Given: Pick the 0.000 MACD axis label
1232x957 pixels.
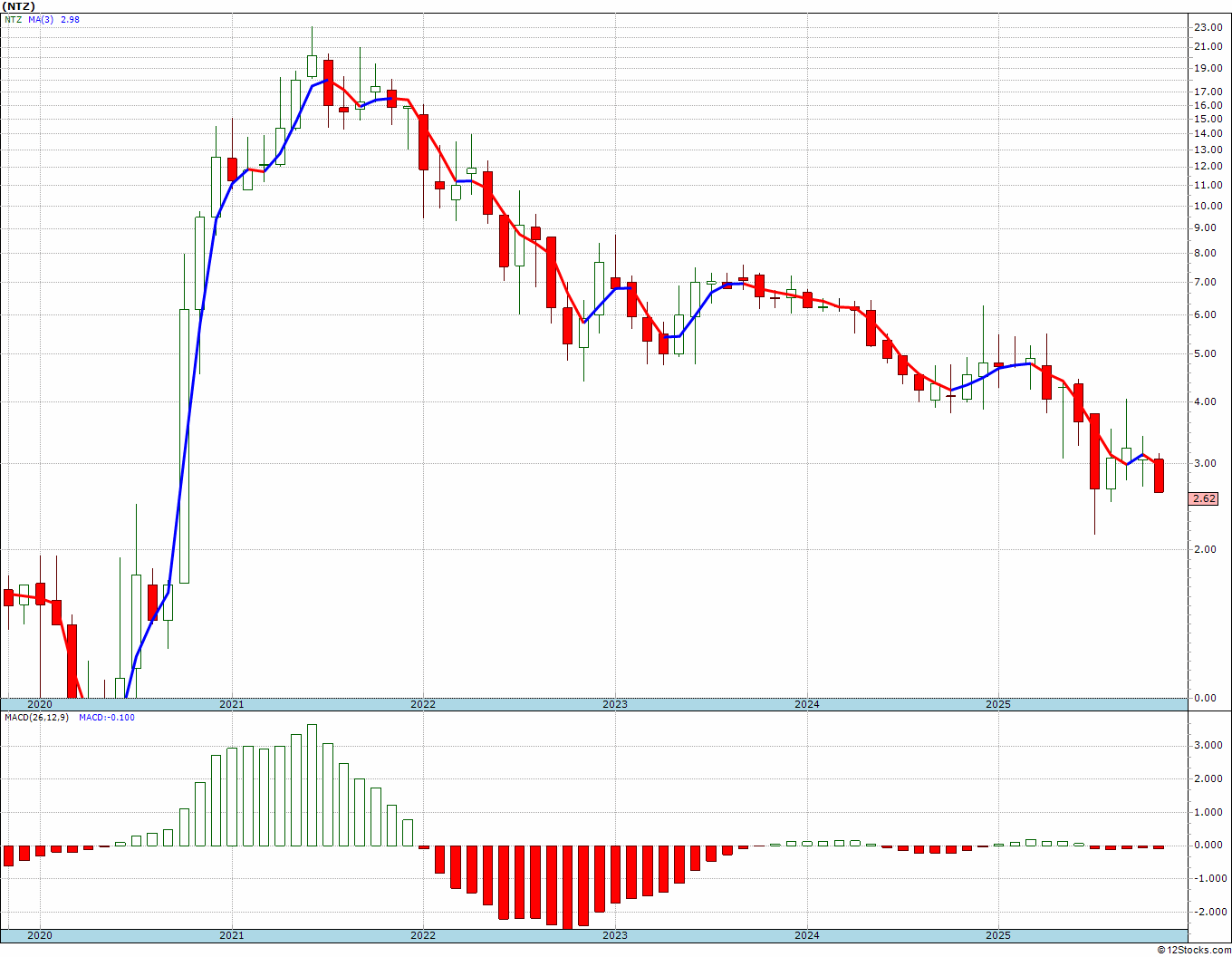Looking at the screenshot, I should pos(1208,846).
